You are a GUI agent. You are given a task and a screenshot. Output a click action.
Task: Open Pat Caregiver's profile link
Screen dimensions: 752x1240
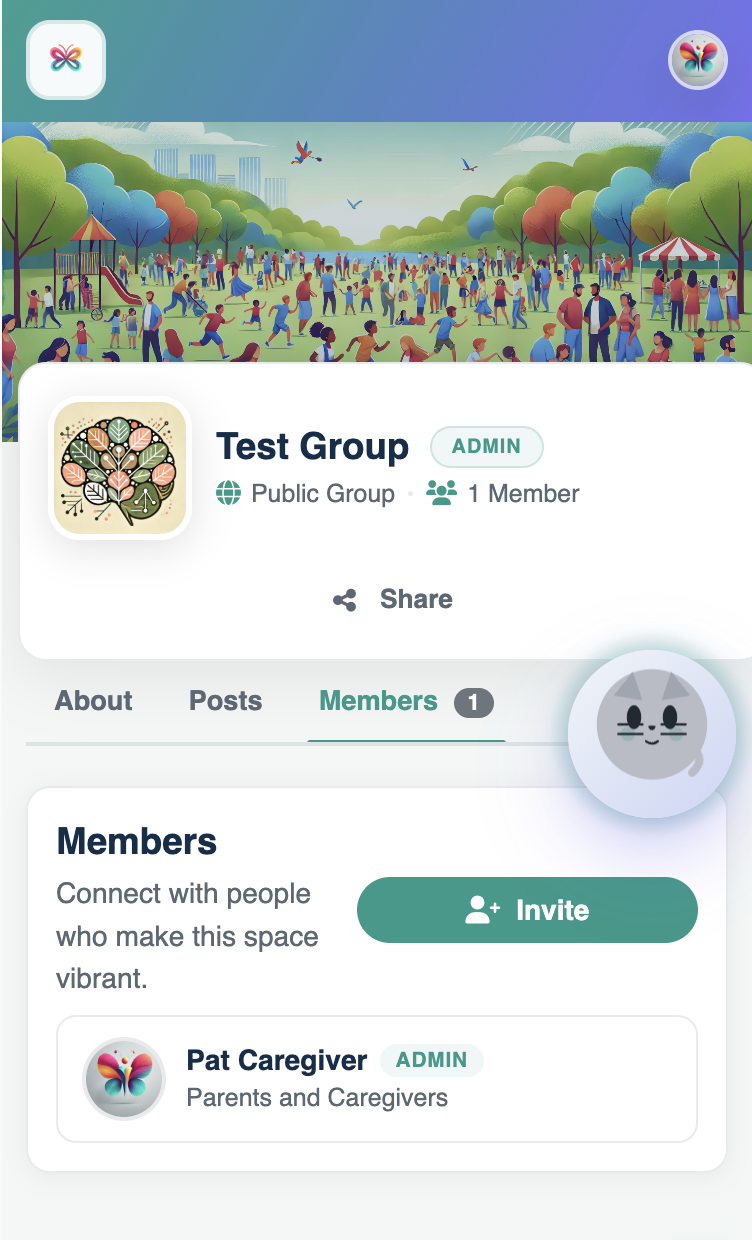(277, 1060)
